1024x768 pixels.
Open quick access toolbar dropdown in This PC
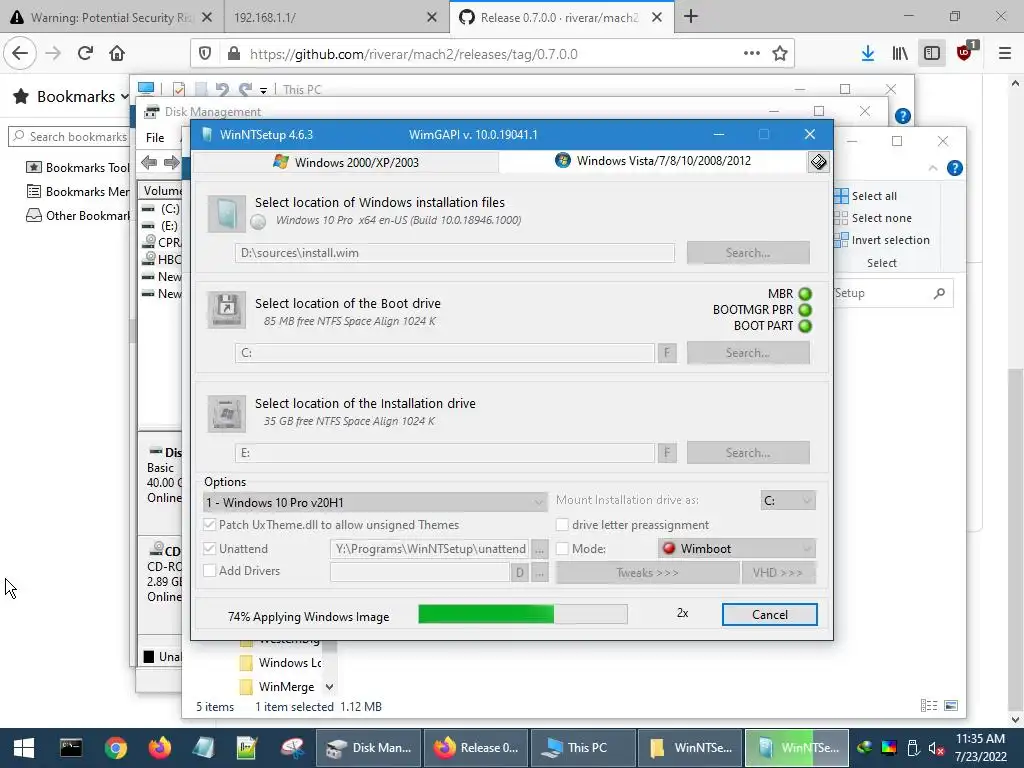click(x=263, y=90)
